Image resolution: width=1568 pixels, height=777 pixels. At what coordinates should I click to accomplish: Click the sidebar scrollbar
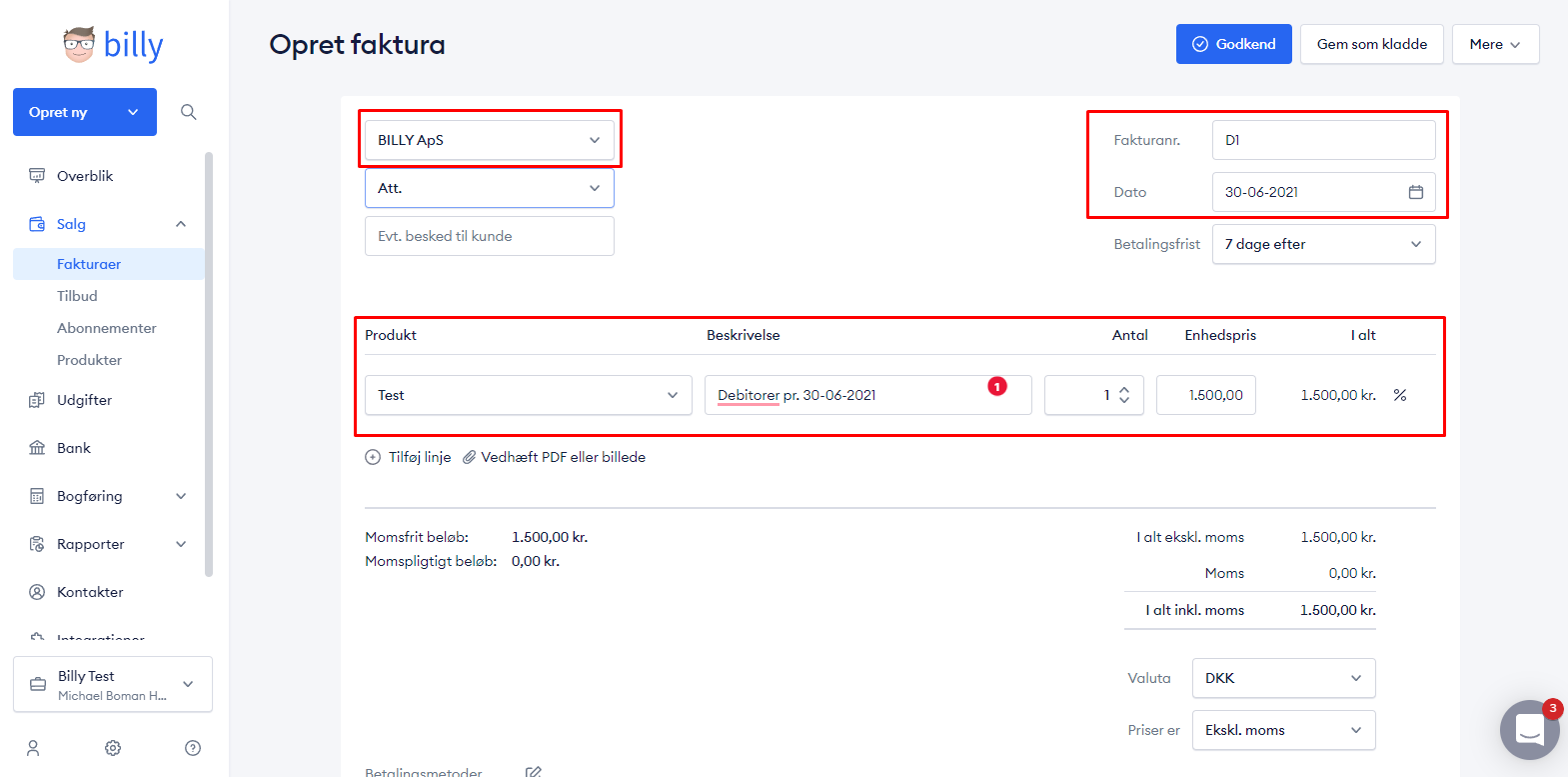point(209,365)
